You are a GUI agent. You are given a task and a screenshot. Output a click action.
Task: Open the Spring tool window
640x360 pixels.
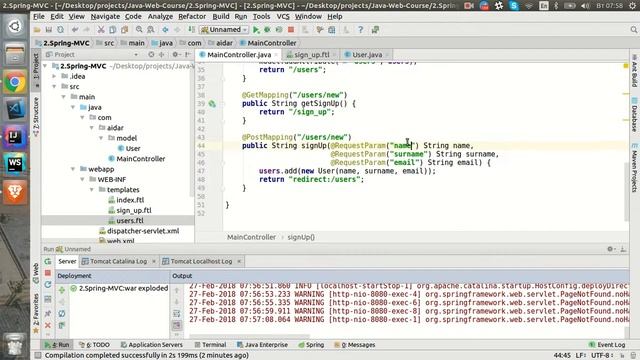click(x=311, y=345)
